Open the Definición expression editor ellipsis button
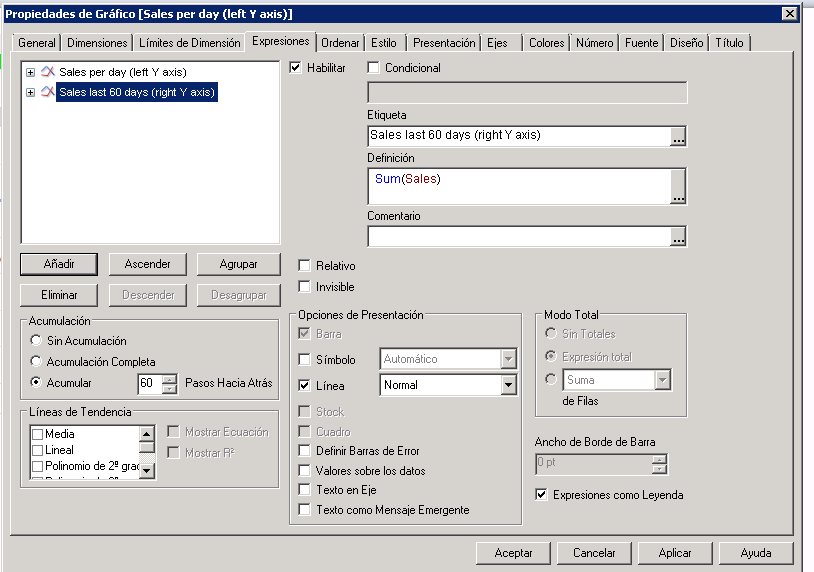This screenshot has height=572, width=814. 678,186
